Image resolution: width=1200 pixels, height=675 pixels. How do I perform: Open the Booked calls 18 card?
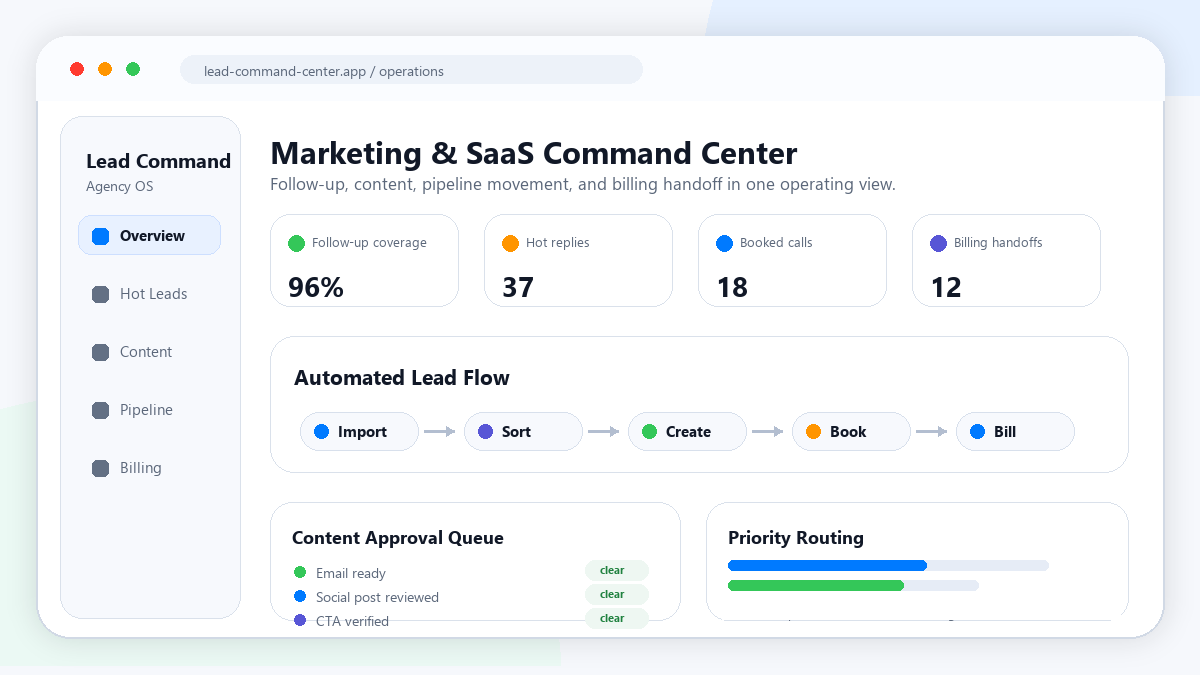tap(792, 260)
